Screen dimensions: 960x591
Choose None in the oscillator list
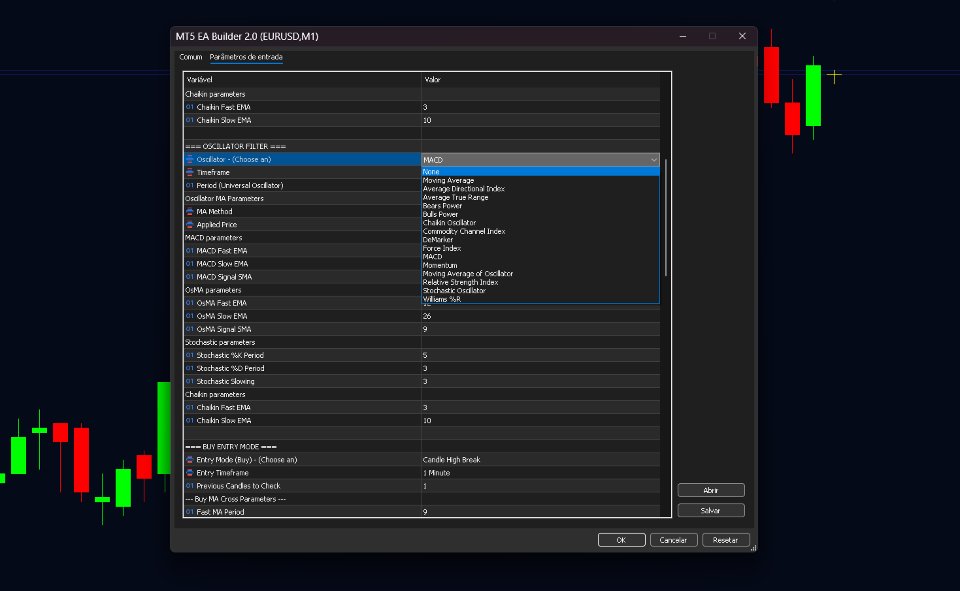[540, 172]
